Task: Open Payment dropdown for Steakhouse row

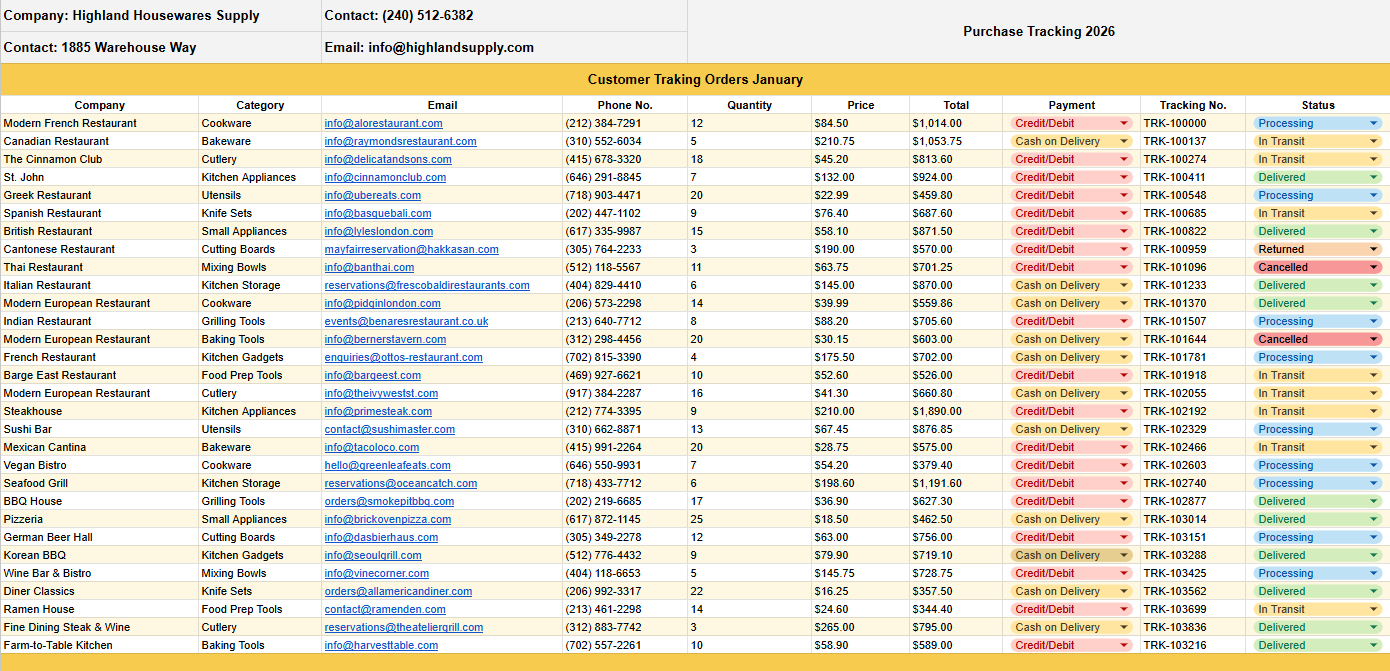Action: [x=1071, y=411]
